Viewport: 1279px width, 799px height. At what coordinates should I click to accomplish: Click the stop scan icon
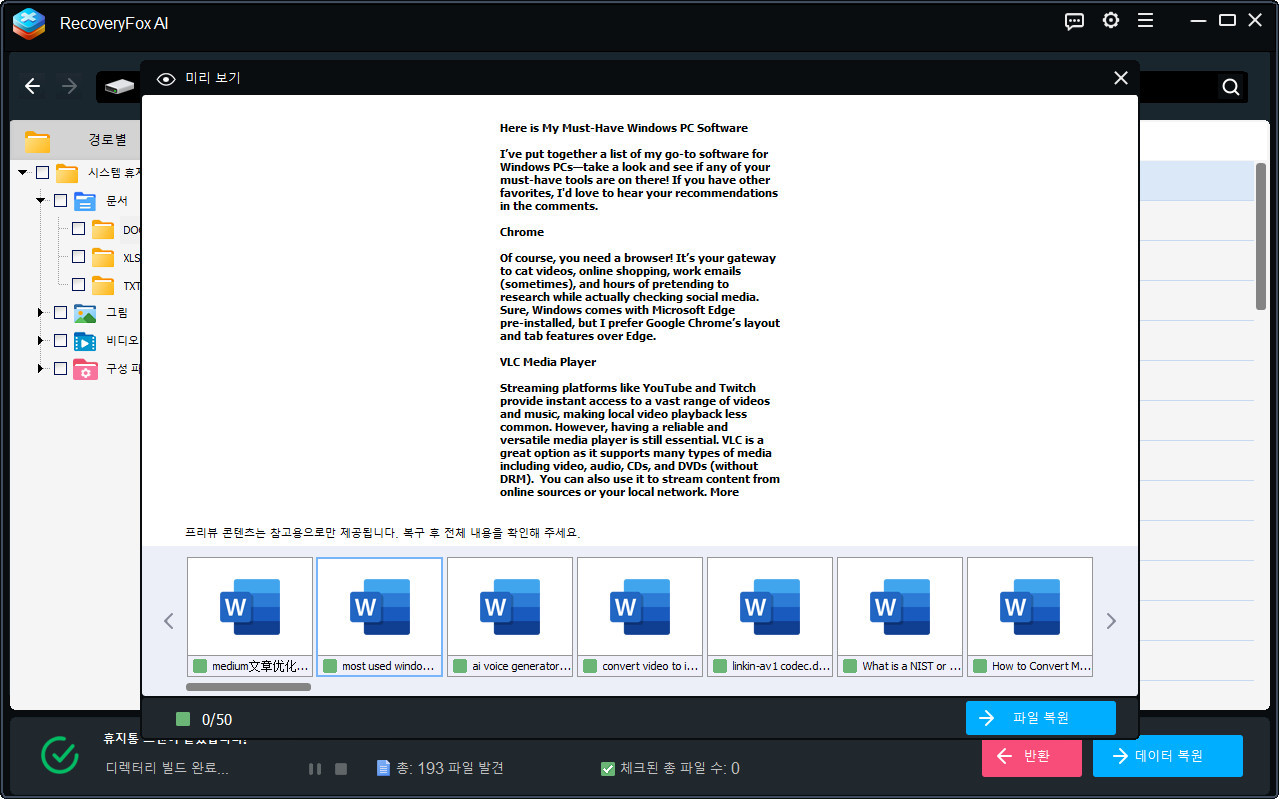point(341,769)
